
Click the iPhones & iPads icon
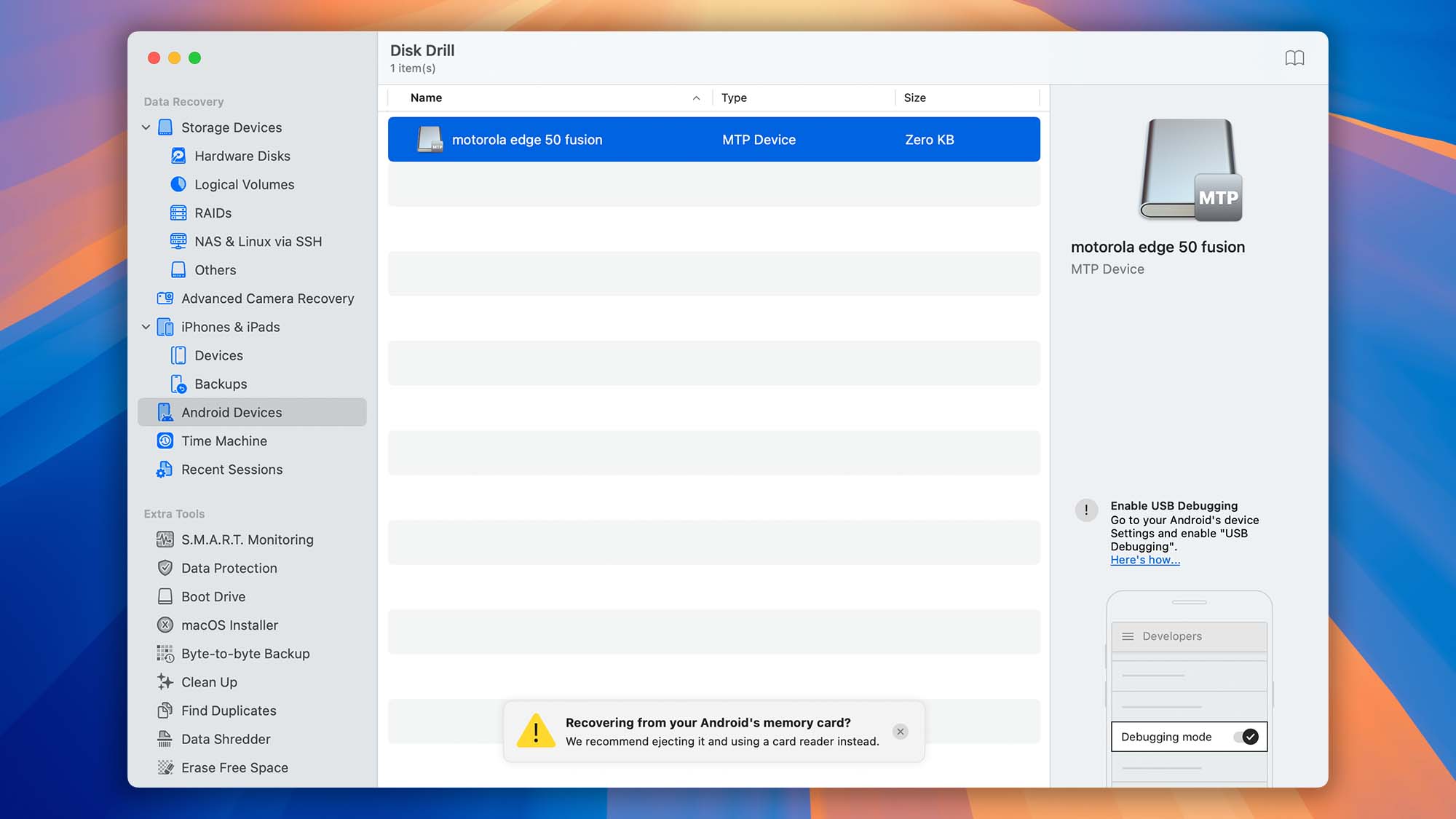165,327
